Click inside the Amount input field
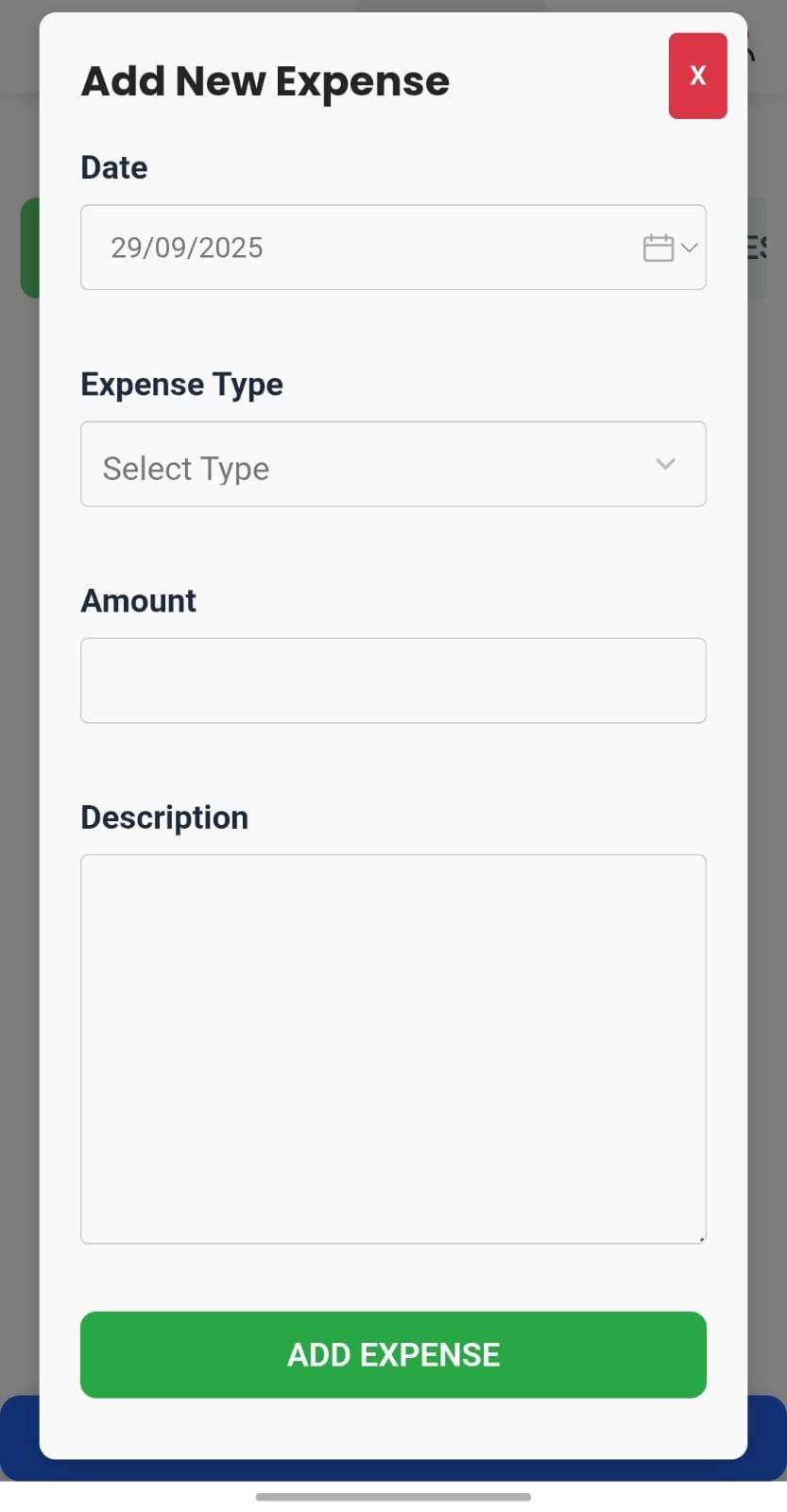Image resolution: width=787 pixels, height=1512 pixels. coord(393,680)
